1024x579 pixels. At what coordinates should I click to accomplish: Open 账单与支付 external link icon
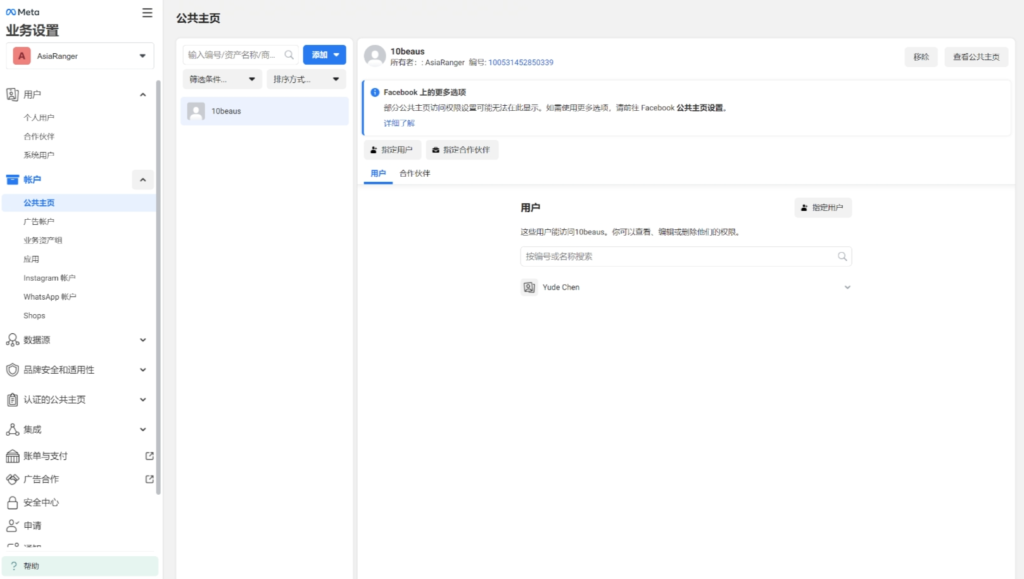click(x=149, y=456)
